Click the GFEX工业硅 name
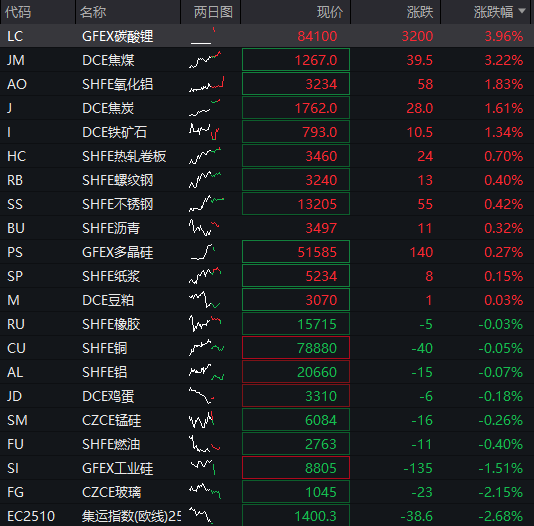Viewport: 534px width, 526px height. 117,468
